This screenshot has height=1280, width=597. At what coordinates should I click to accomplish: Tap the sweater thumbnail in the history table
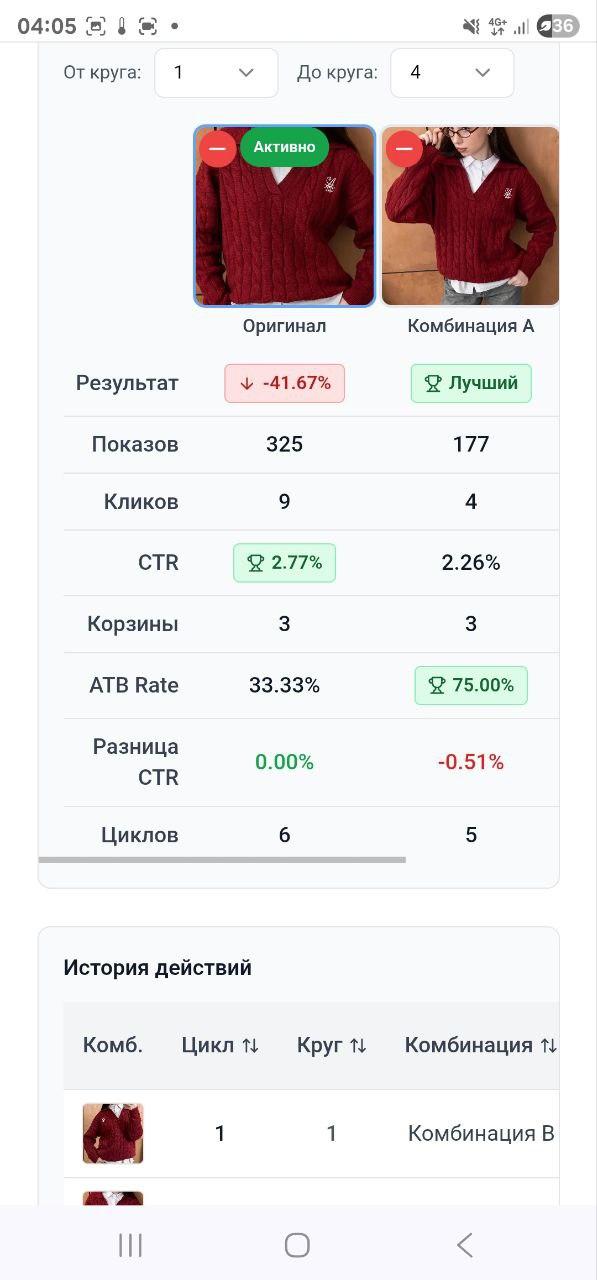point(112,1133)
